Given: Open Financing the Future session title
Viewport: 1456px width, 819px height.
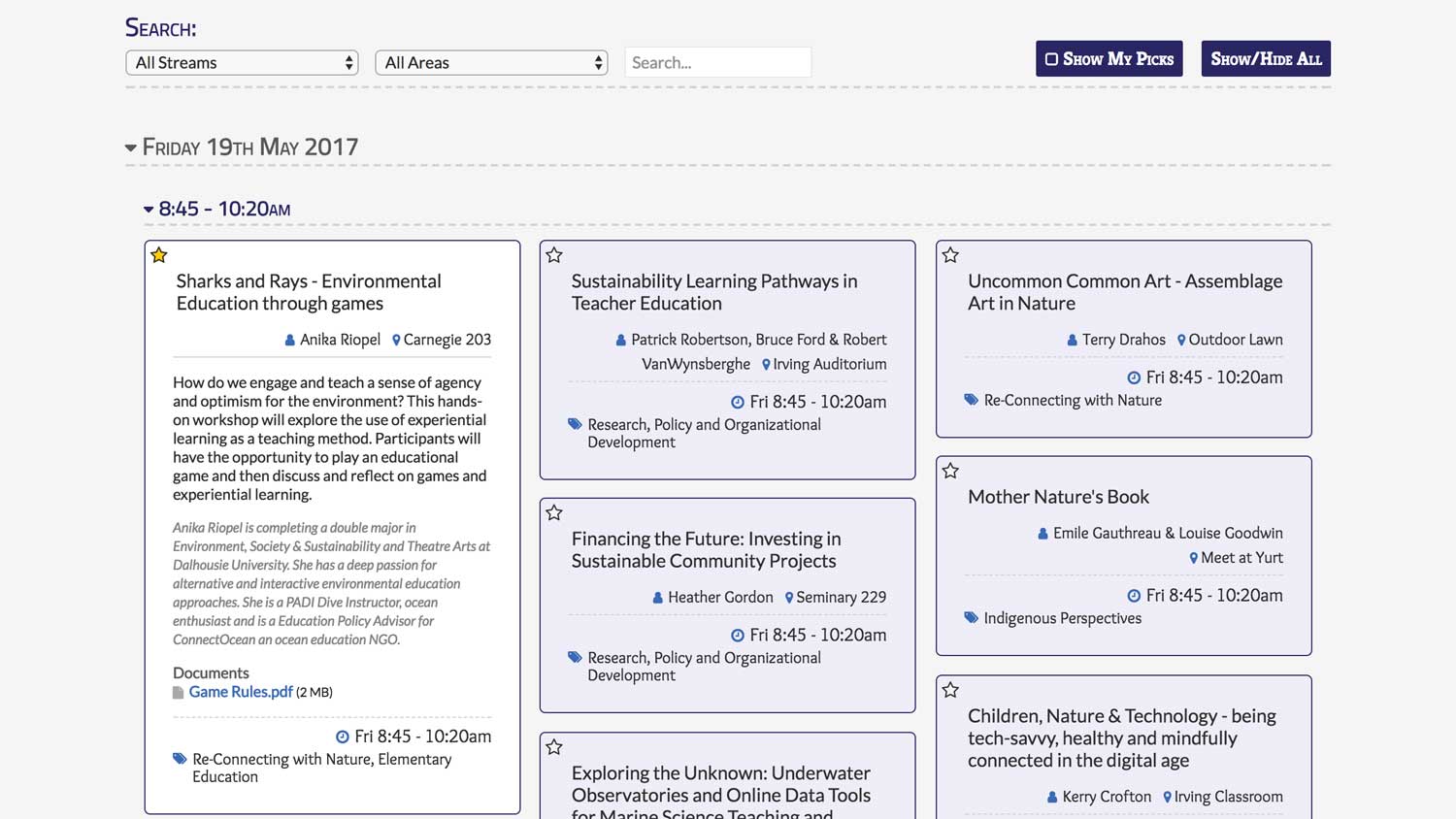Looking at the screenshot, I should (706, 549).
